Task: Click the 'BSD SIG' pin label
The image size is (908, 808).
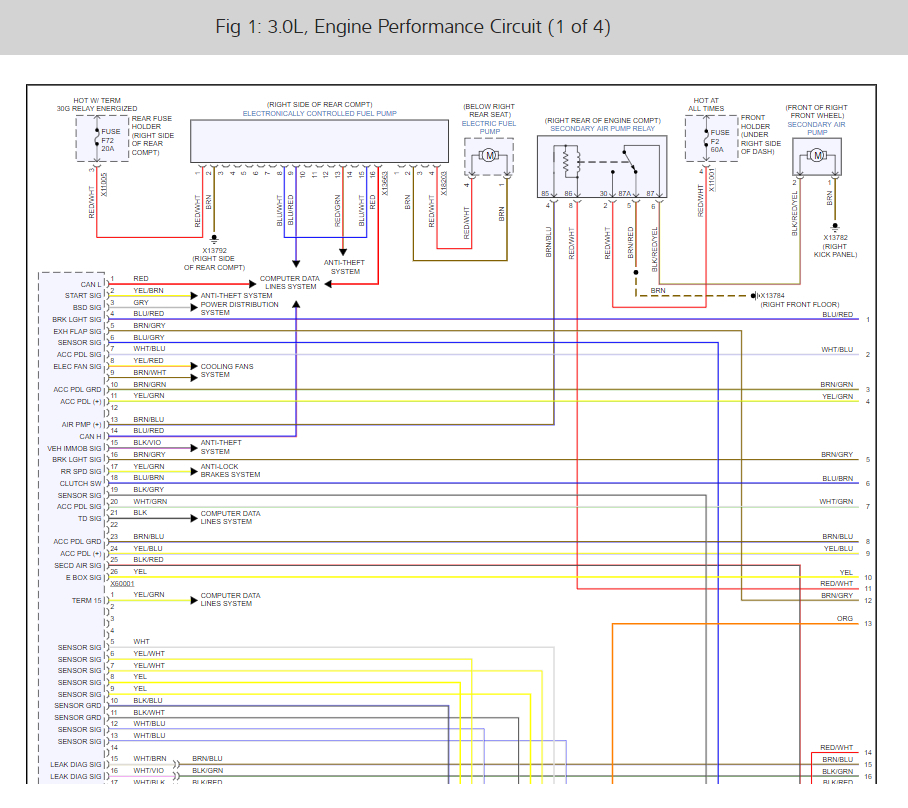Action: [87, 308]
